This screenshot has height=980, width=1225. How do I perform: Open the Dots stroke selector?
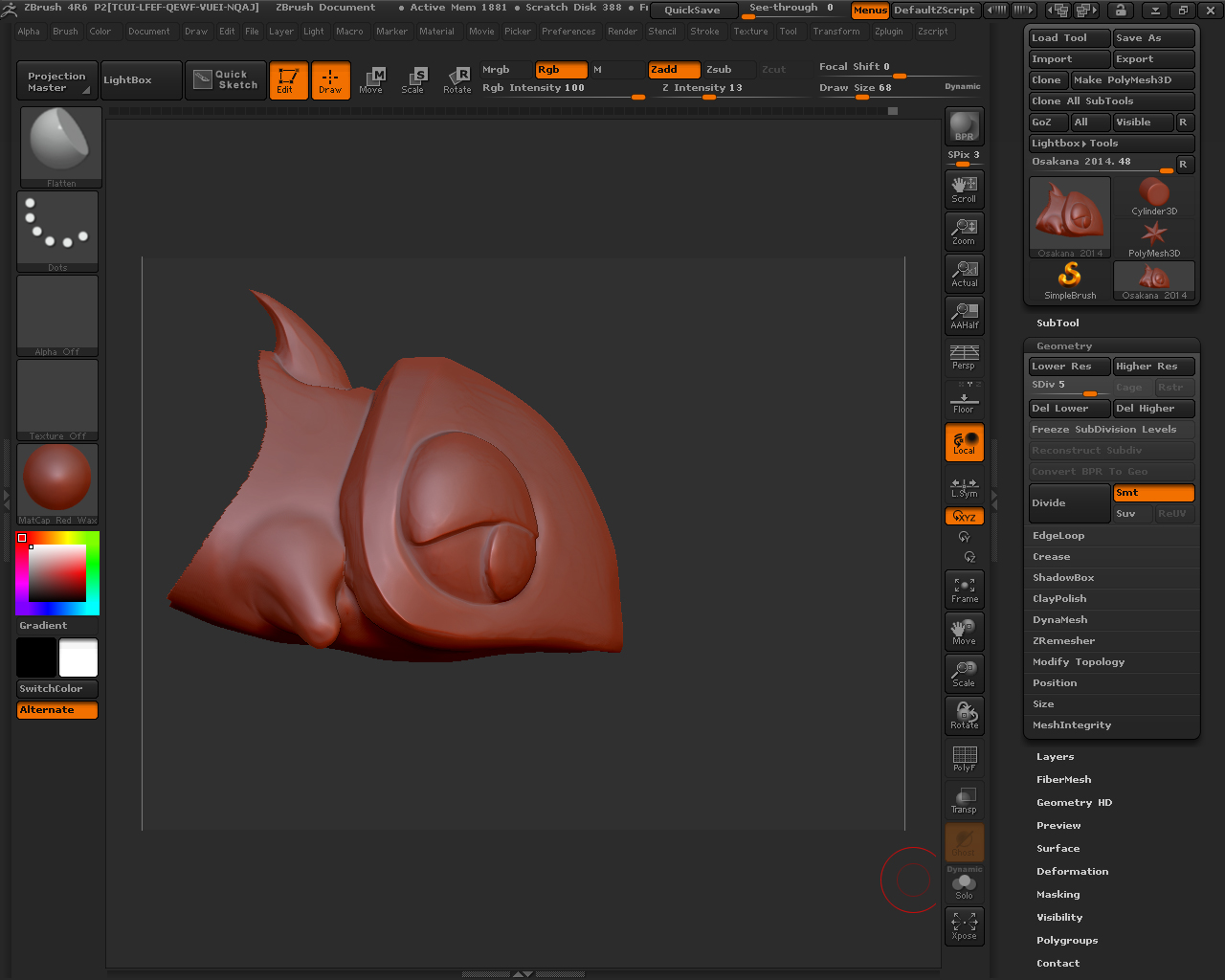pyautogui.click(x=57, y=232)
